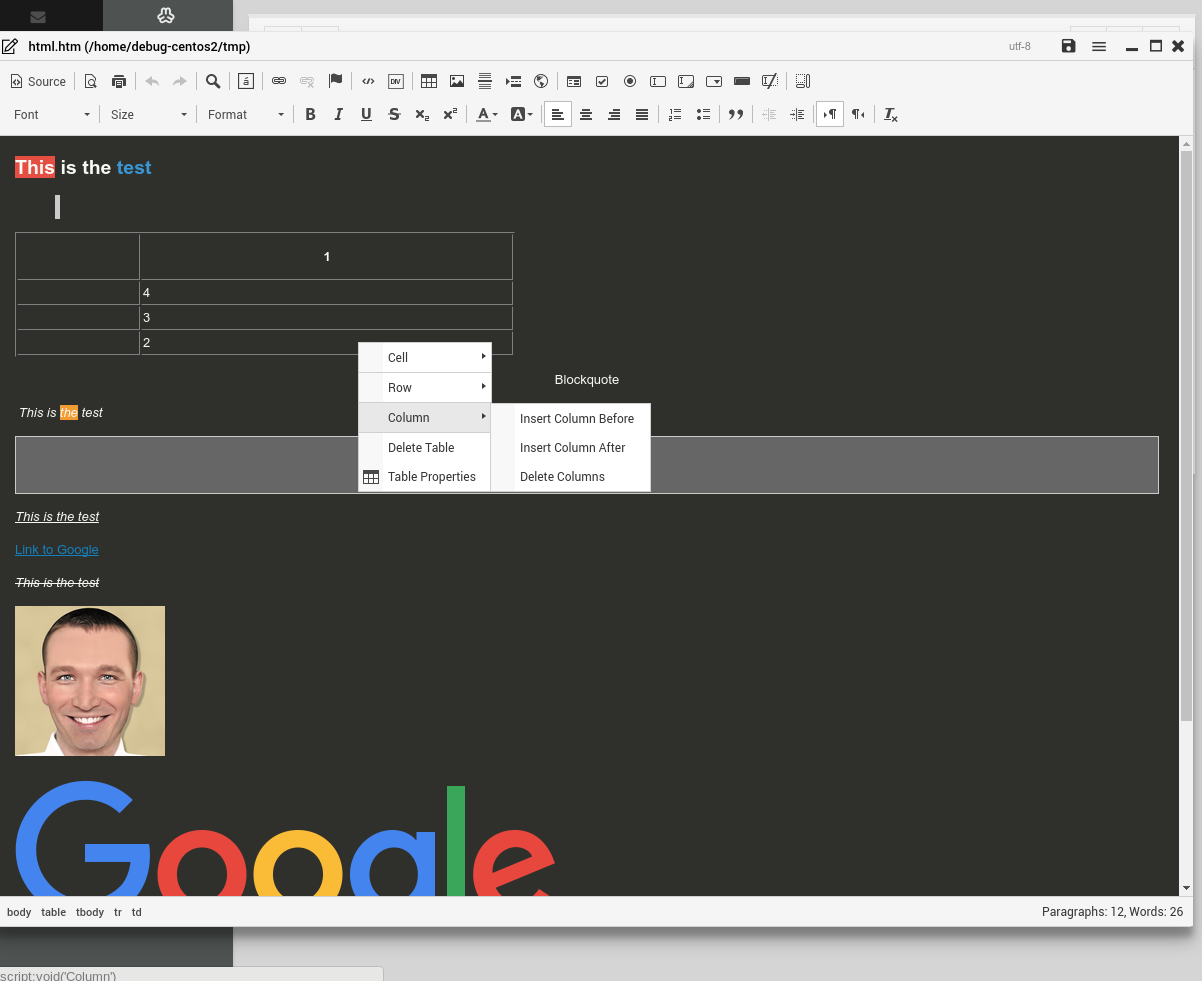
Task: Open the Print dialog
Action: (119, 81)
